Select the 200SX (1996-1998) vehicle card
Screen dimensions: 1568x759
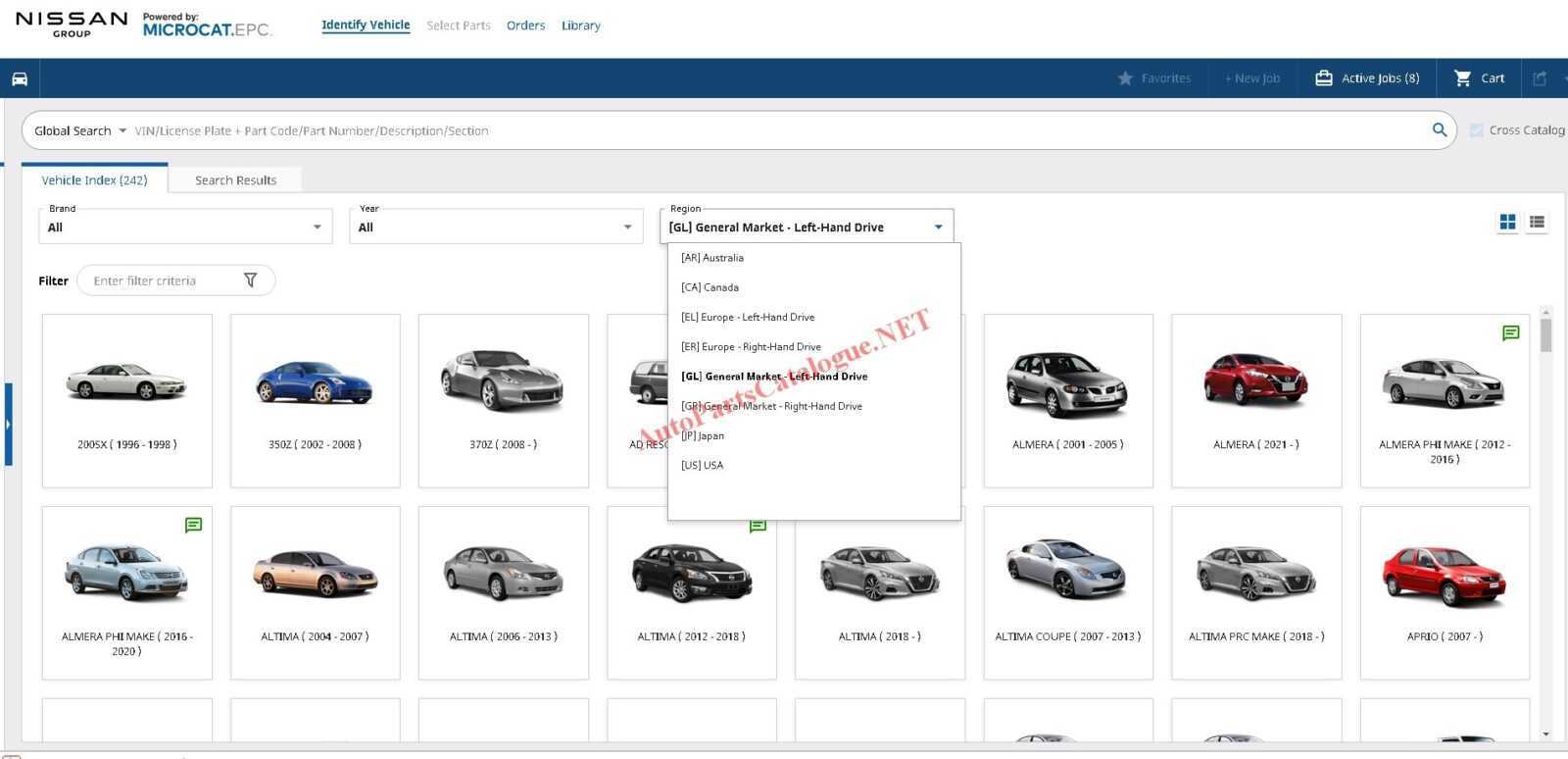127,400
